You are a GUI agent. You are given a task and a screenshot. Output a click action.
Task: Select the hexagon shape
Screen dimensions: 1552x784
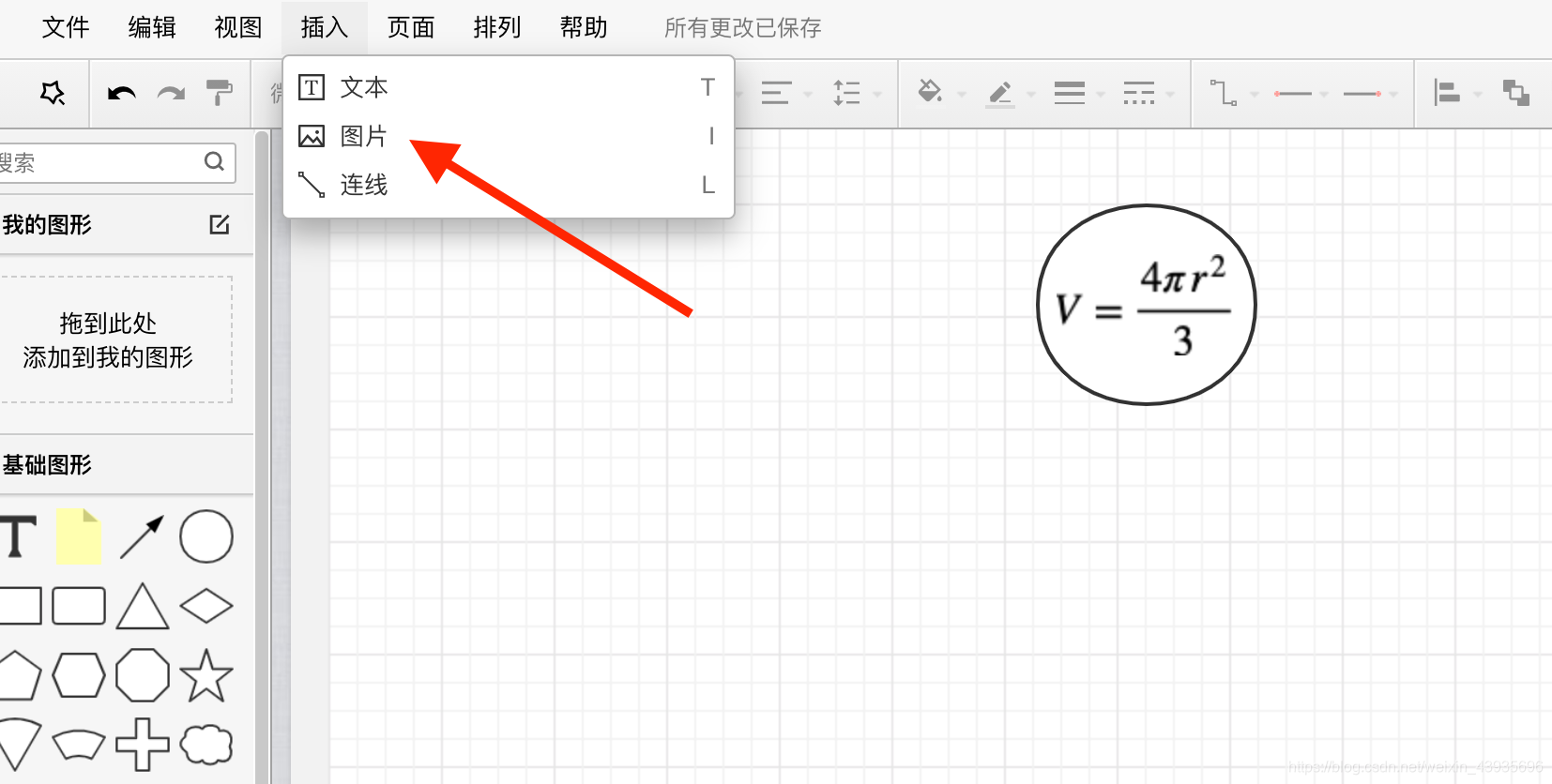point(79,675)
